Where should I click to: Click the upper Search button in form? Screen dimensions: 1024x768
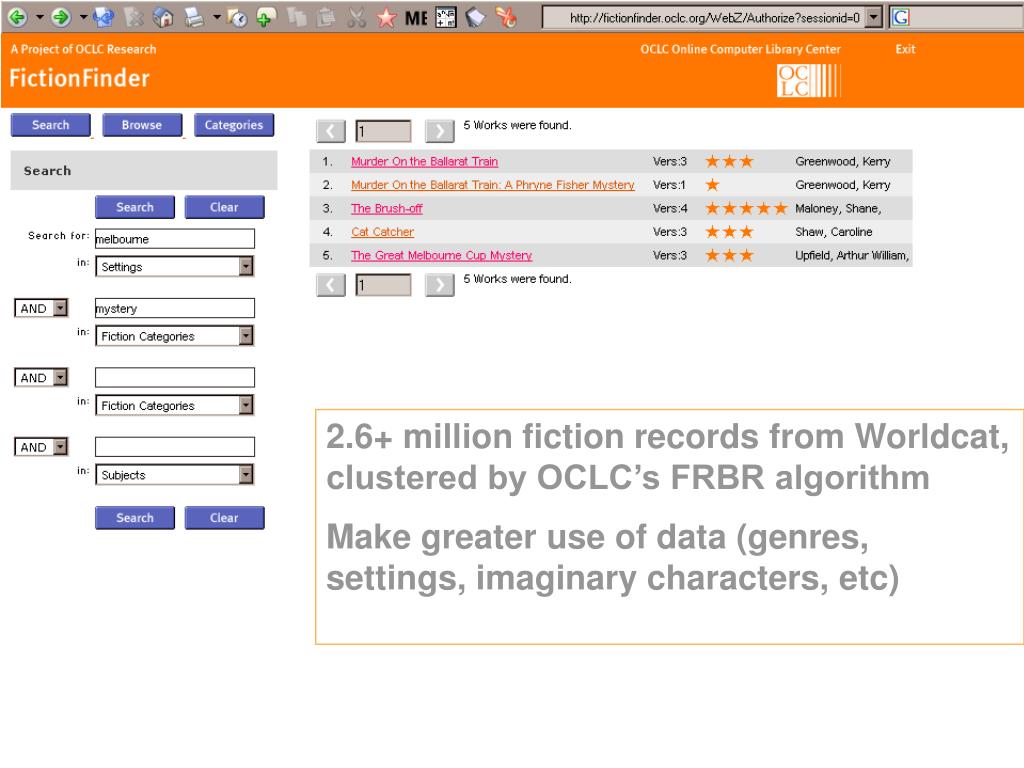pyautogui.click(x=135, y=207)
